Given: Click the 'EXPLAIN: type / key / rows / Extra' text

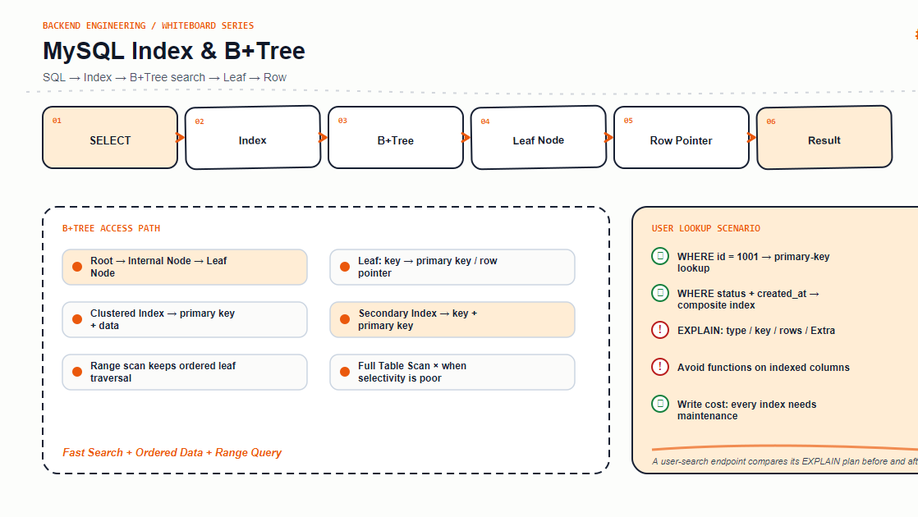Looking at the screenshot, I should tap(756, 330).
